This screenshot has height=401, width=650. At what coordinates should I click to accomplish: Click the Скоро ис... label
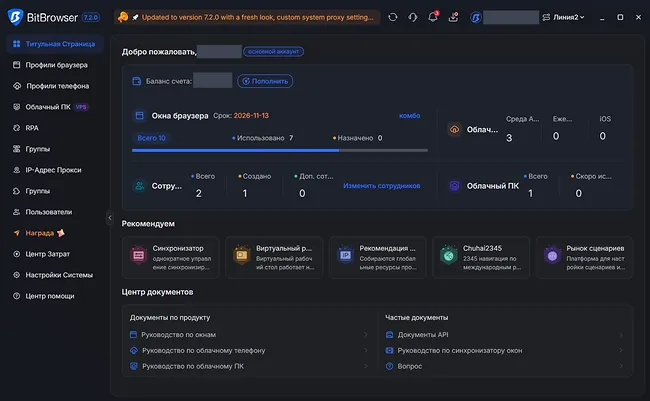pos(591,176)
